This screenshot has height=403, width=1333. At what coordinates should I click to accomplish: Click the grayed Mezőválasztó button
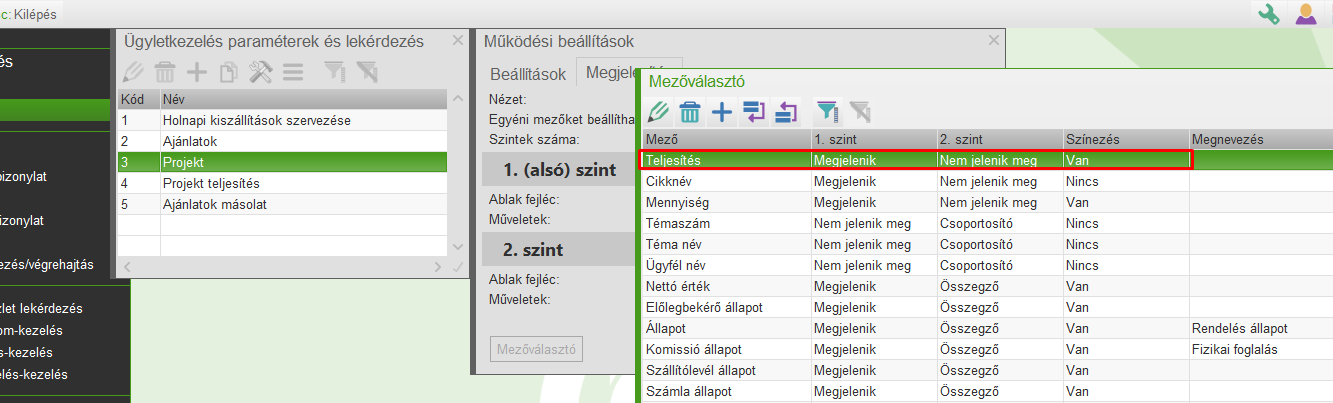539,349
